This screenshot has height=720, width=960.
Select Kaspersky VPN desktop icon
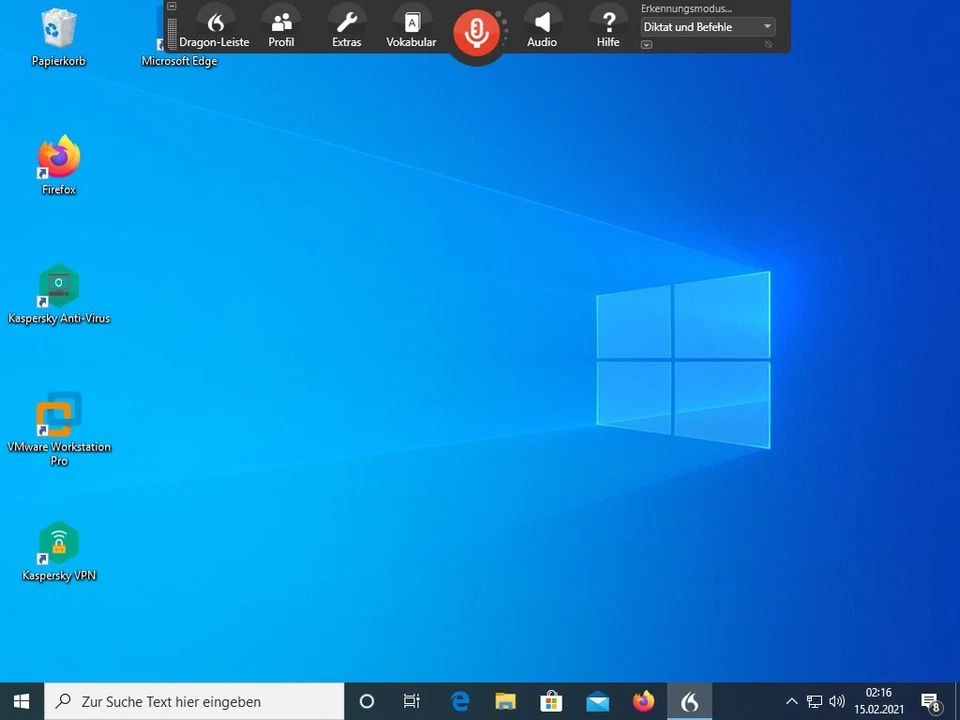(59, 551)
